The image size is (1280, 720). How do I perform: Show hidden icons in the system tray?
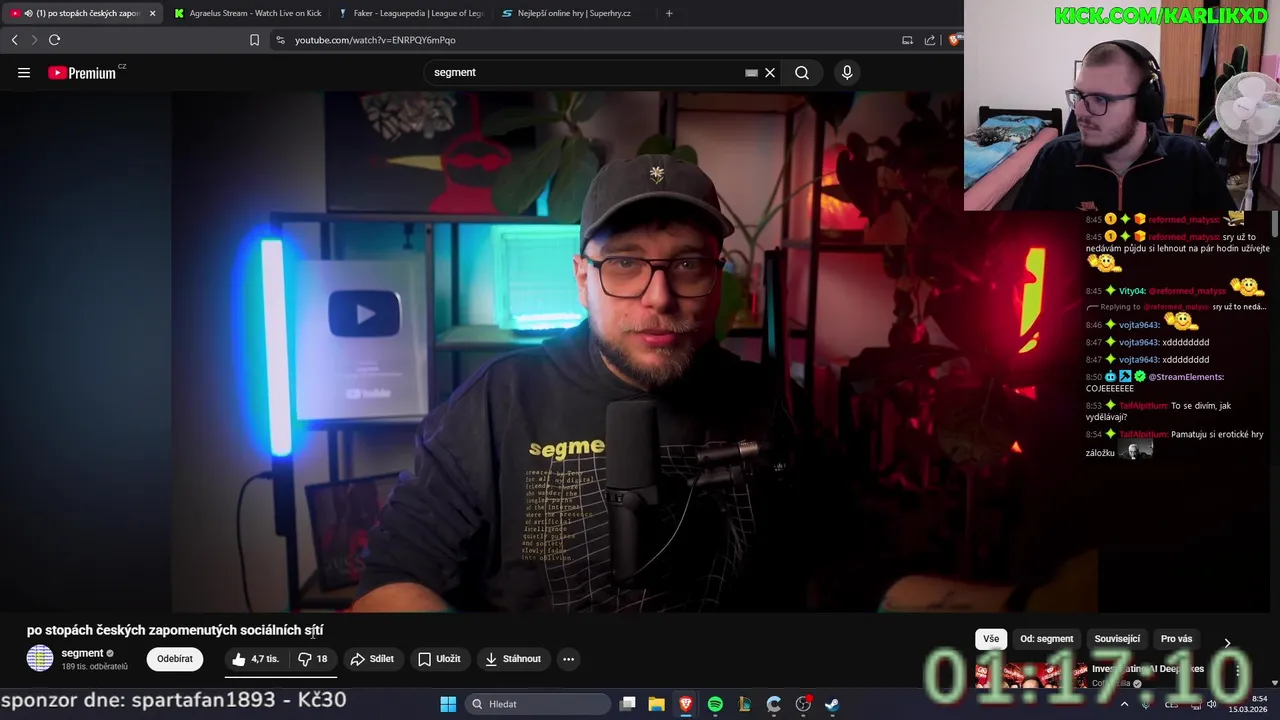1124,704
